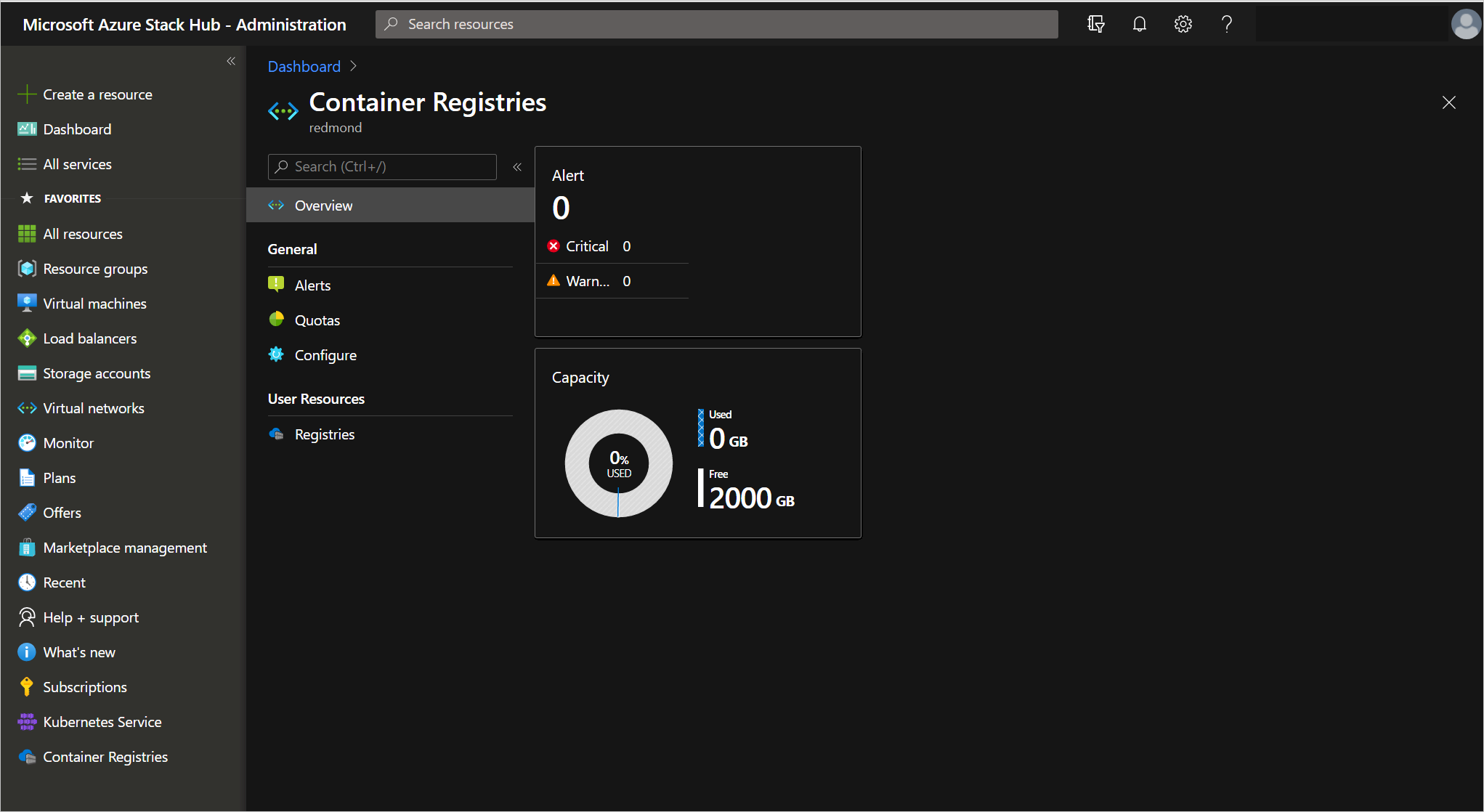Click the Marketplace Management icon in sidebar

26,547
